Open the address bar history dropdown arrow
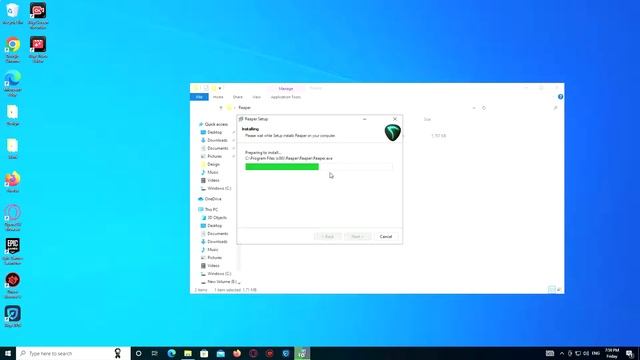This screenshot has height=360, width=640. (x=474, y=108)
